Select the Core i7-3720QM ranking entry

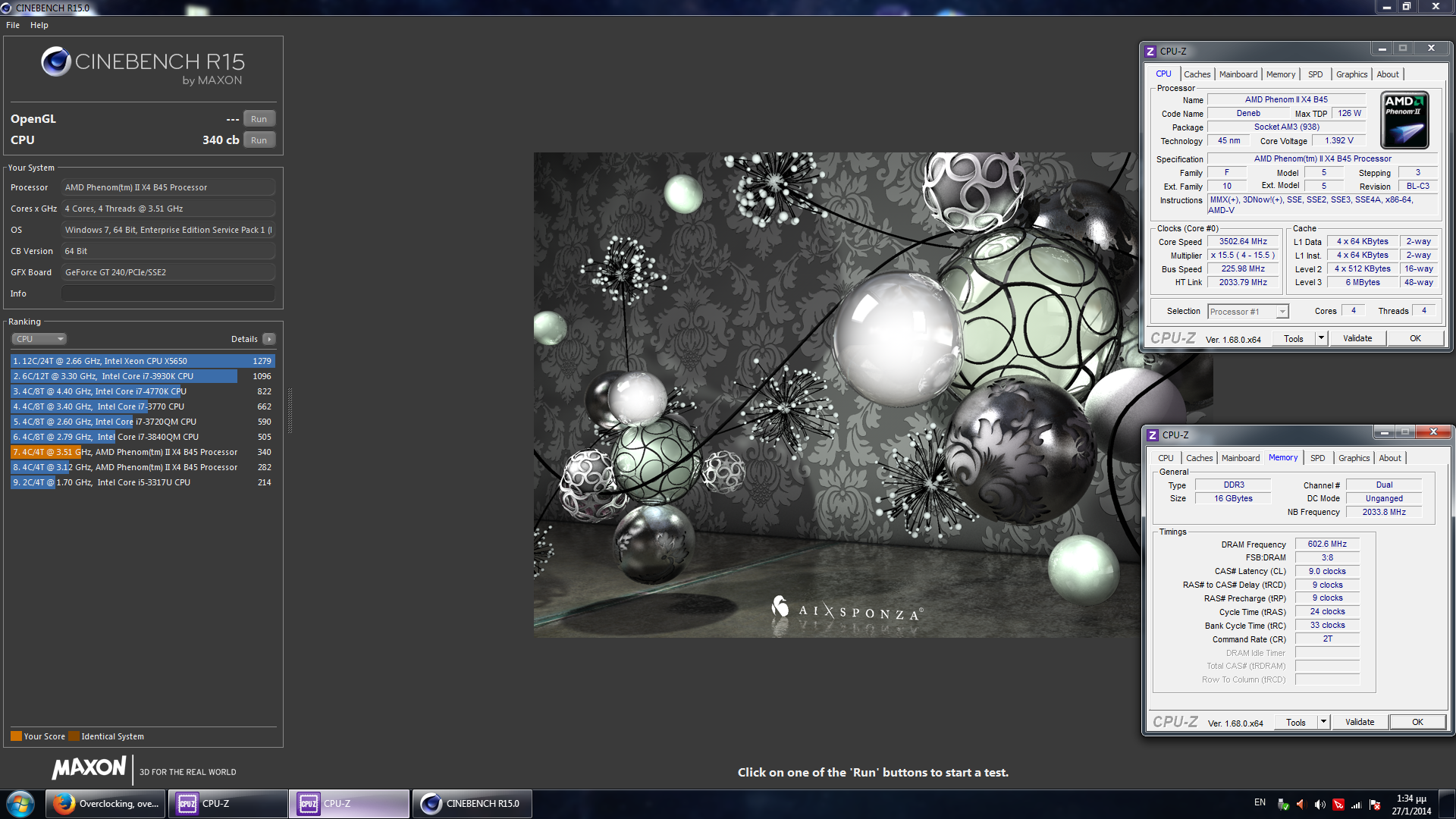pyautogui.click(x=143, y=422)
